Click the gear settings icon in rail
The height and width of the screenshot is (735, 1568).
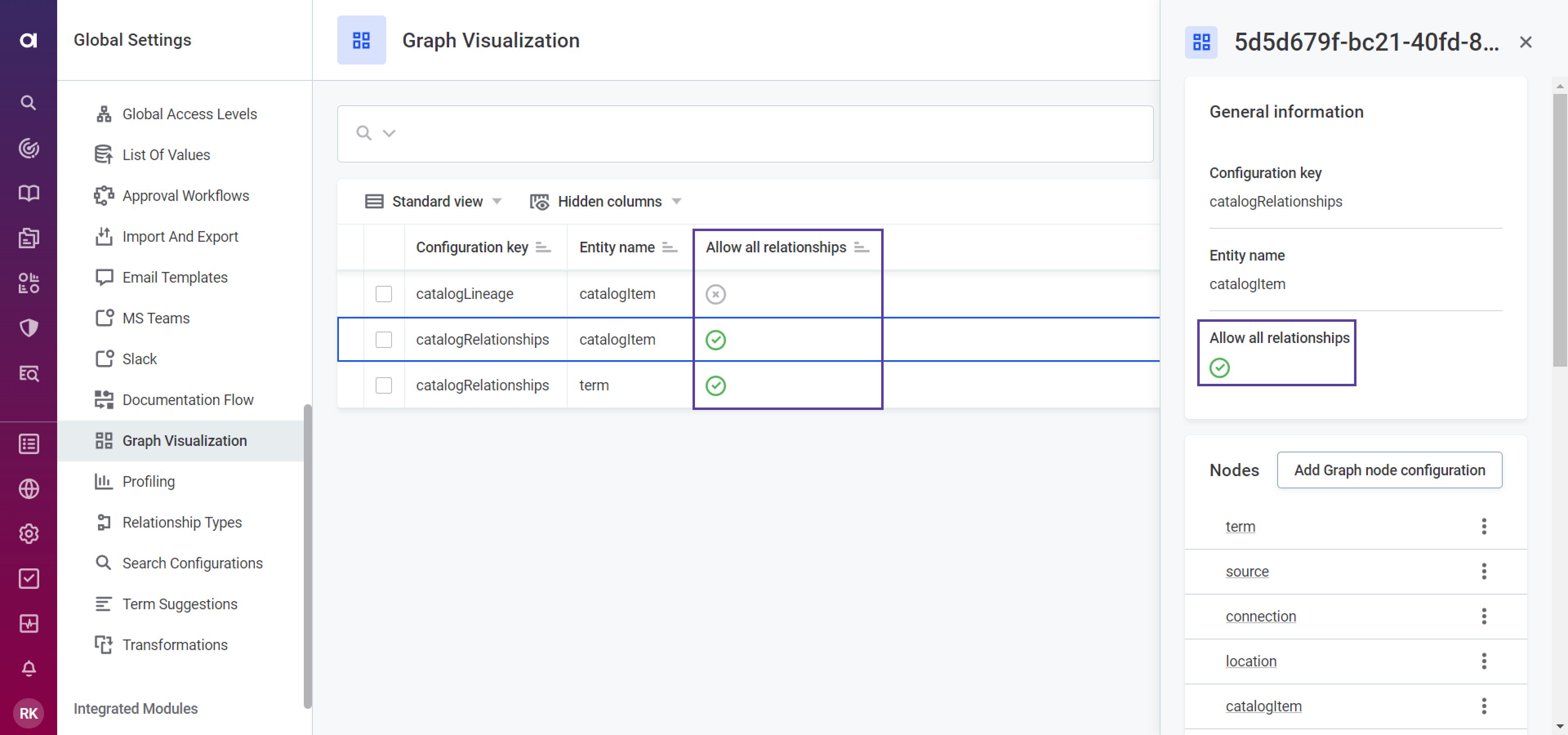click(28, 534)
